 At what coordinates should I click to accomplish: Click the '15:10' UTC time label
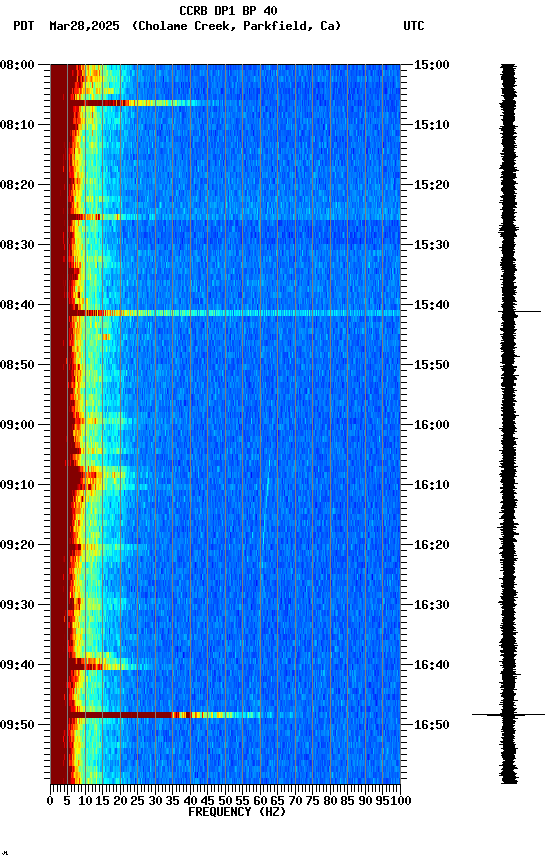[x=431, y=125]
